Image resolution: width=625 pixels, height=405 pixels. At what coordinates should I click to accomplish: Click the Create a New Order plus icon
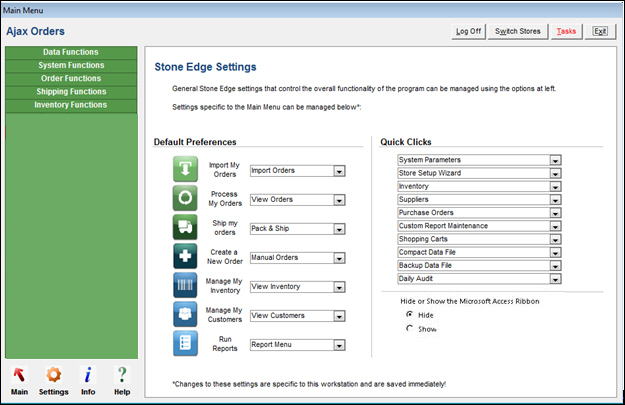pos(185,256)
